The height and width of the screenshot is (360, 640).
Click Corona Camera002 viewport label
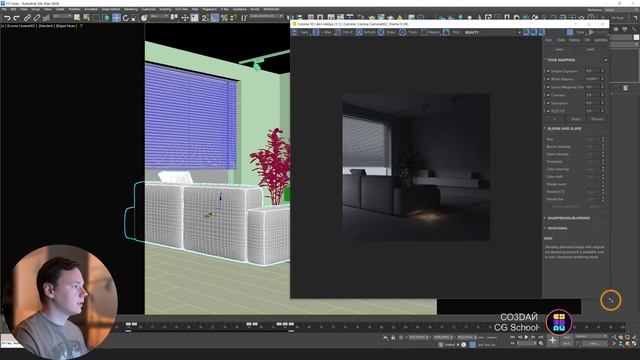click(20, 26)
